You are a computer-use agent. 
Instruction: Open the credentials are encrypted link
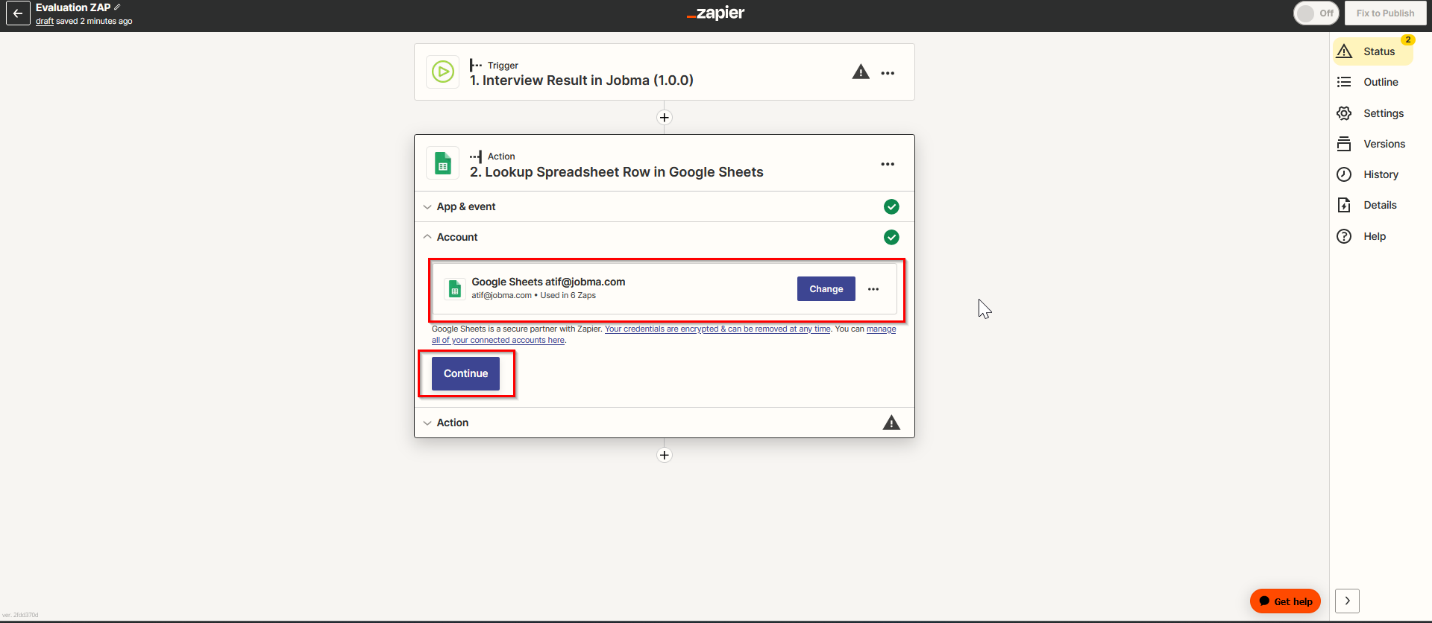point(718,329)
